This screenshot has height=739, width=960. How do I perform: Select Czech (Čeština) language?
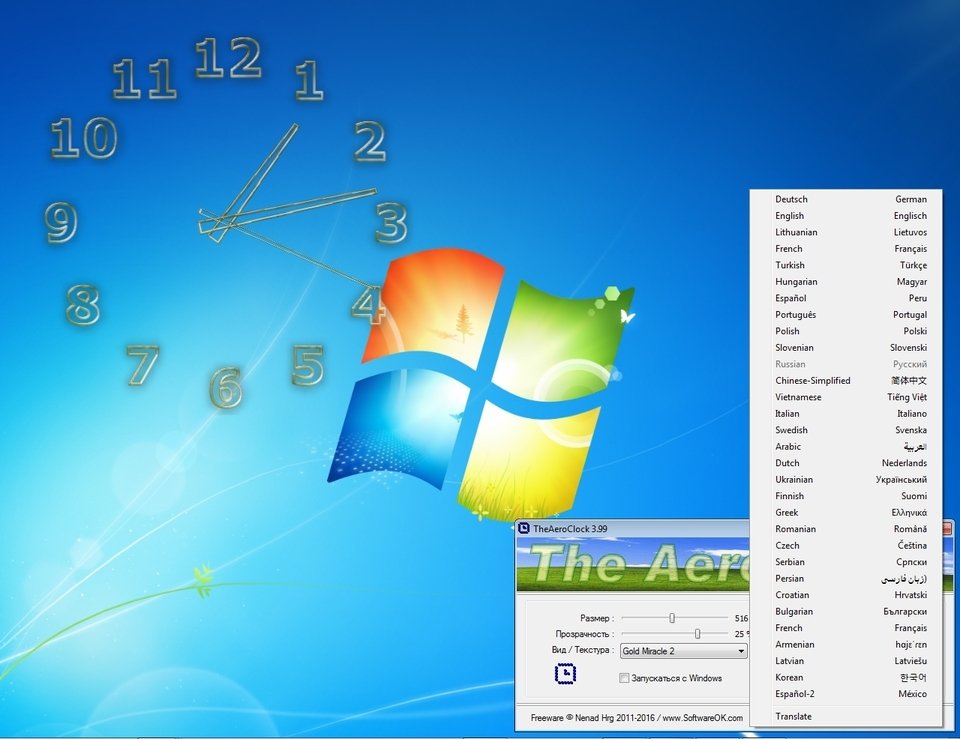[846, 546]
